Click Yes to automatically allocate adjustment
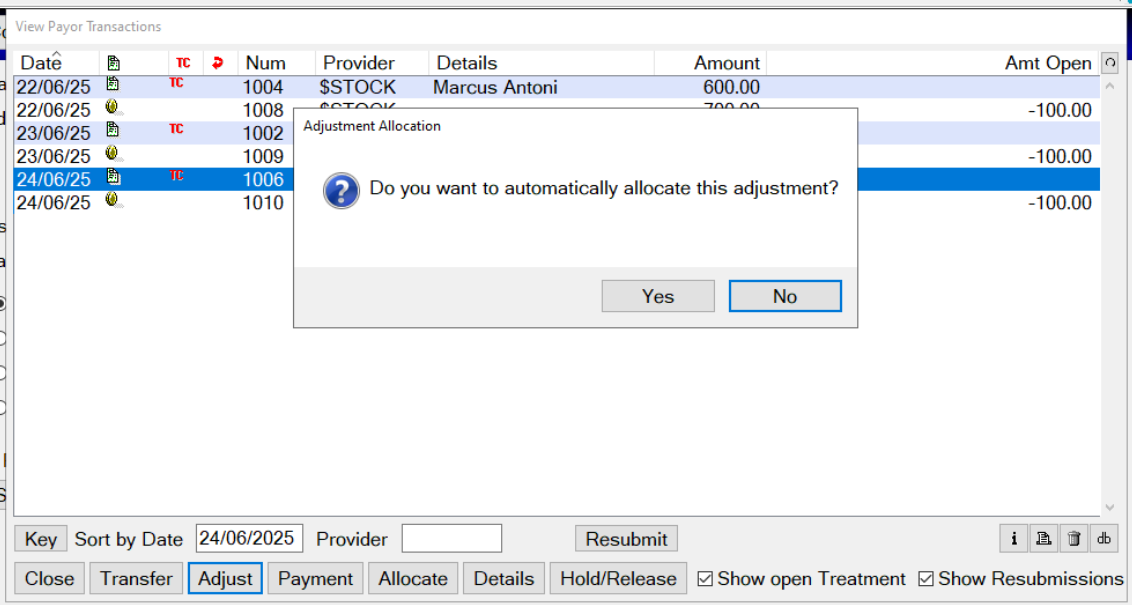The height and width of the screenshot is (605, 1132). [658, 296]
